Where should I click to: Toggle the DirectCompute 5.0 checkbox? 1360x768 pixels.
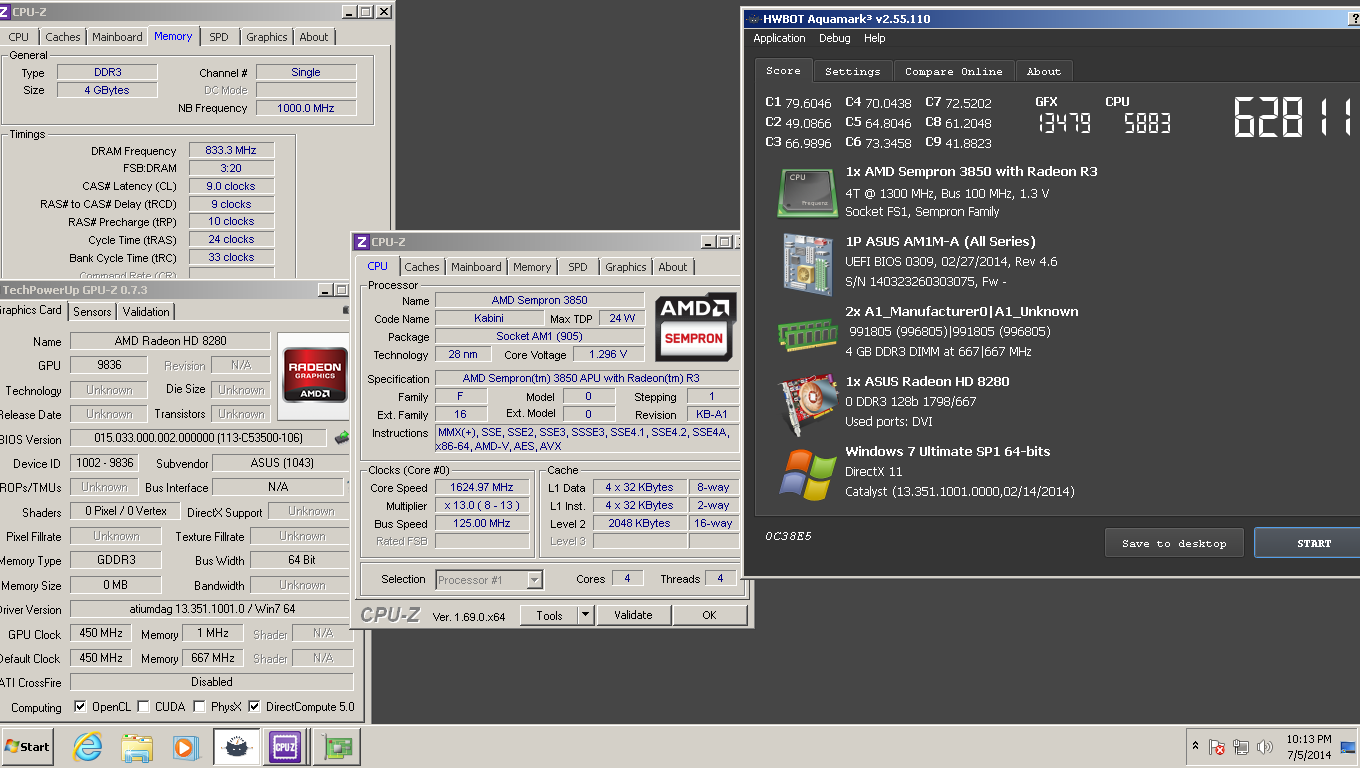coord(254,707)
